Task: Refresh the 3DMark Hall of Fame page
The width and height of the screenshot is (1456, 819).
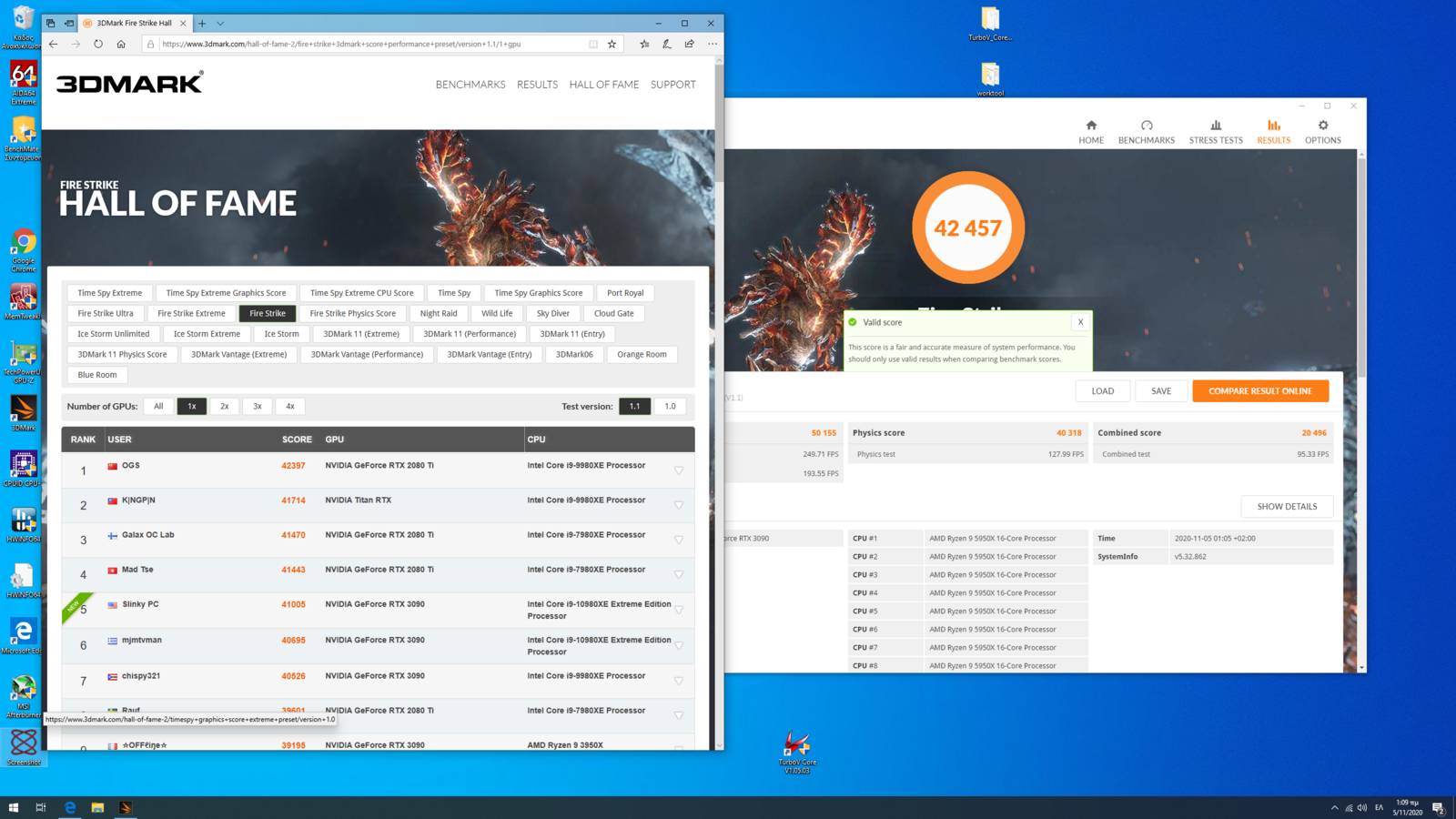Action: tap(98, 44)
